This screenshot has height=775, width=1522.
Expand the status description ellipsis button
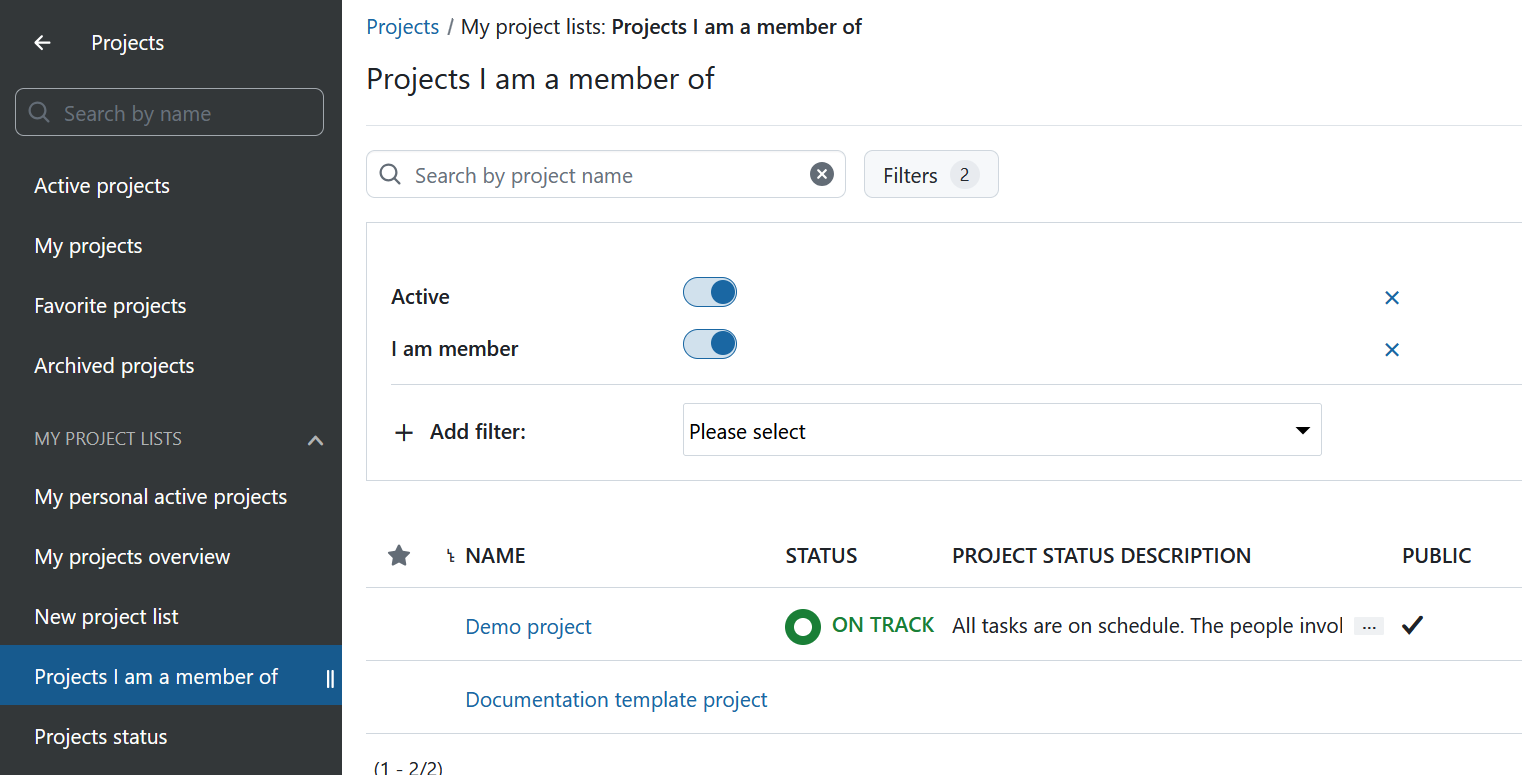[1369, 627]
